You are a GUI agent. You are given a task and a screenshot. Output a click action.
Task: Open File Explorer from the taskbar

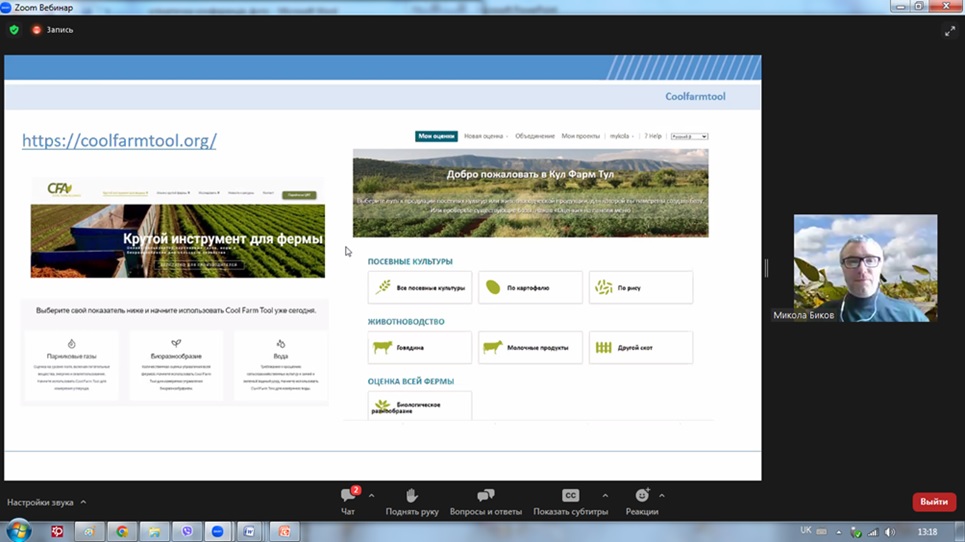click(x=154, y=531)
